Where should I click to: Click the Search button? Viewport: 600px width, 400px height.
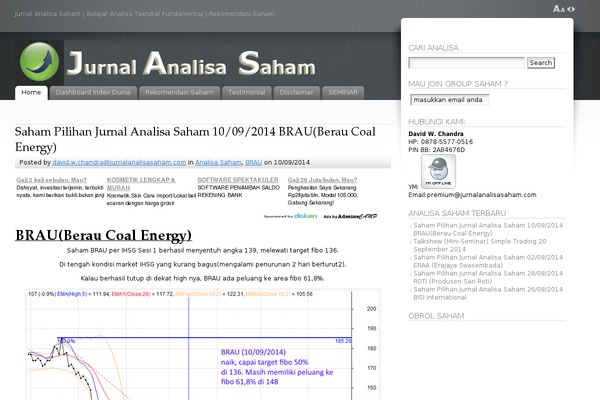click(x=541, y=63)
